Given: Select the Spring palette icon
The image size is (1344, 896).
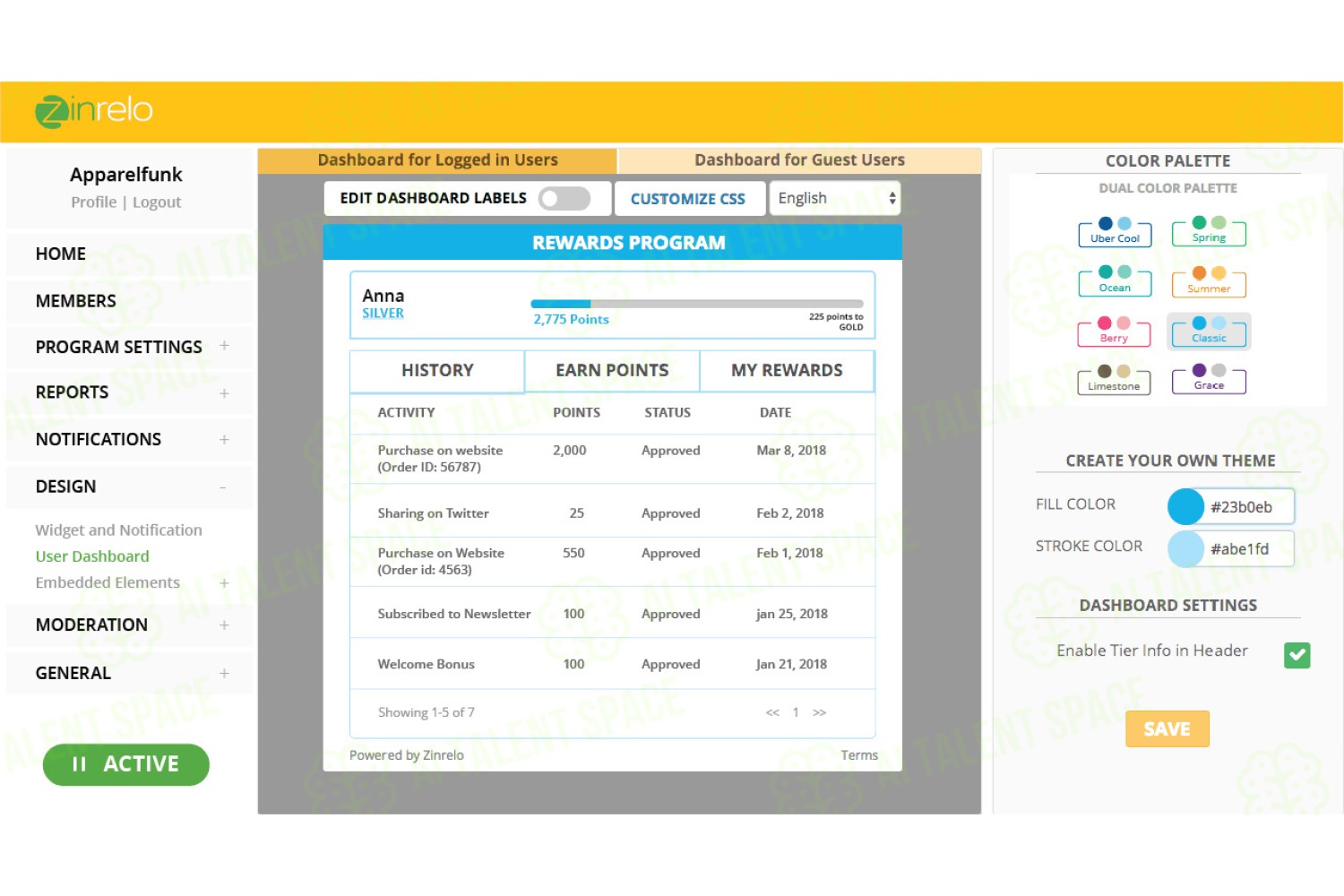Looking at the screenshot, I should pos(1209,230).
